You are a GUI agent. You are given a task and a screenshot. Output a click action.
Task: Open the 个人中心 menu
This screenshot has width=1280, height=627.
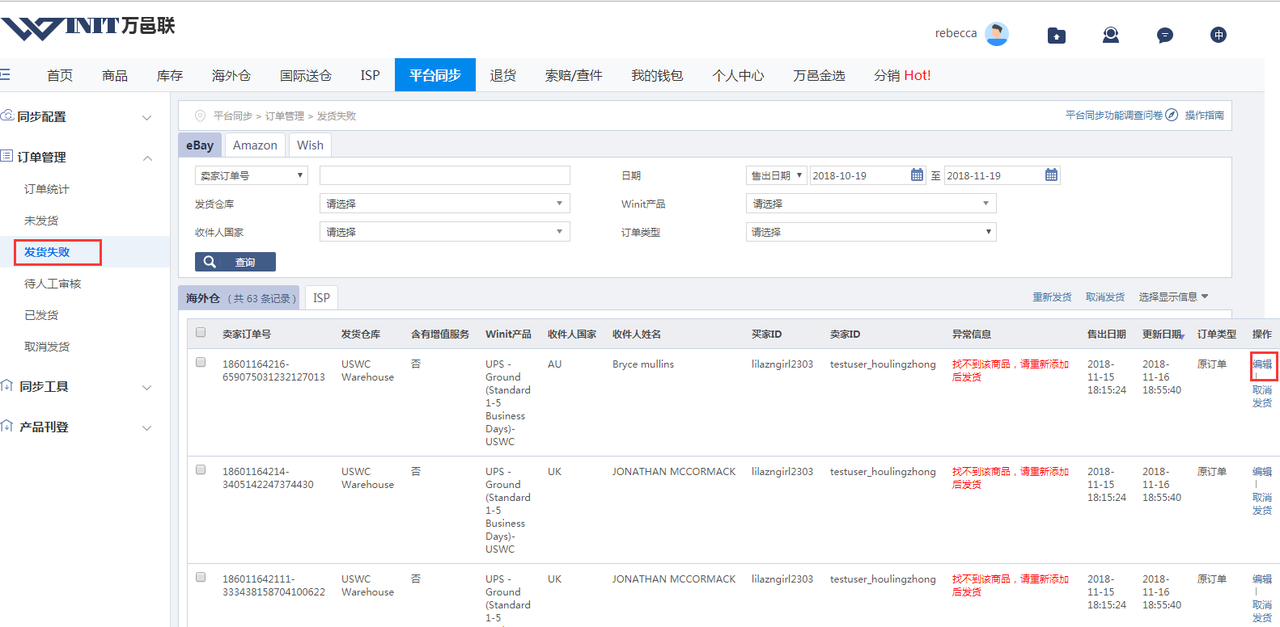tap(738, 75)
